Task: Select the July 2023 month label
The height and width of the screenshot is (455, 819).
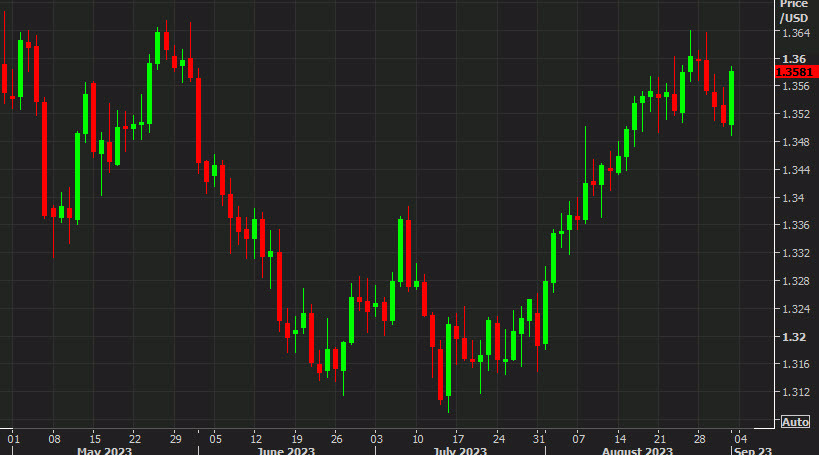Action: click(x=460, y=451)
